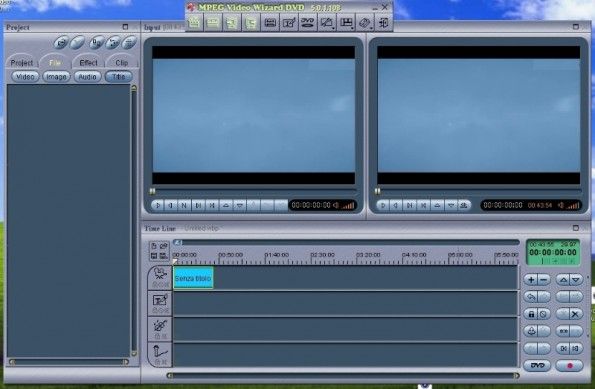Image resolution: width=595 pixels, height=389 pixels.
Task: Click the timeline zoom slider handle
Action: [178, 242]
